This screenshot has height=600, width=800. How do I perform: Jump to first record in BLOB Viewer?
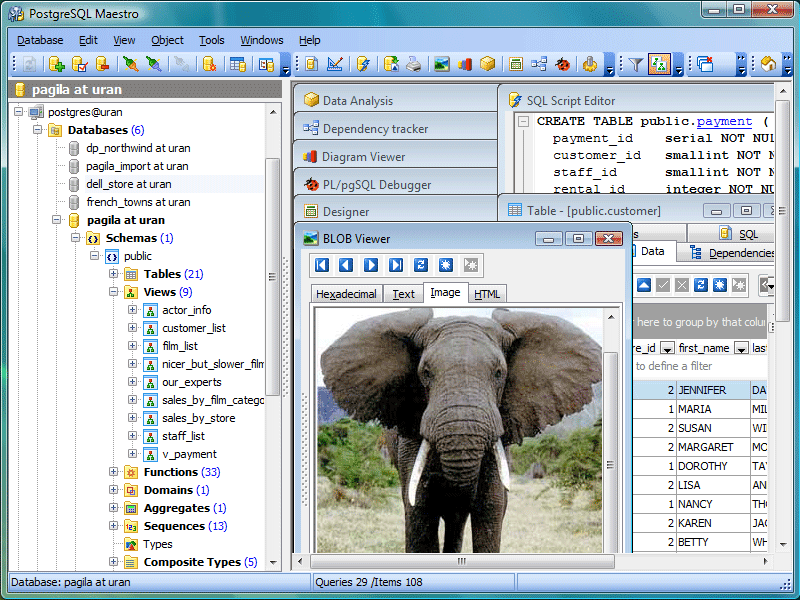pos(323,265)
